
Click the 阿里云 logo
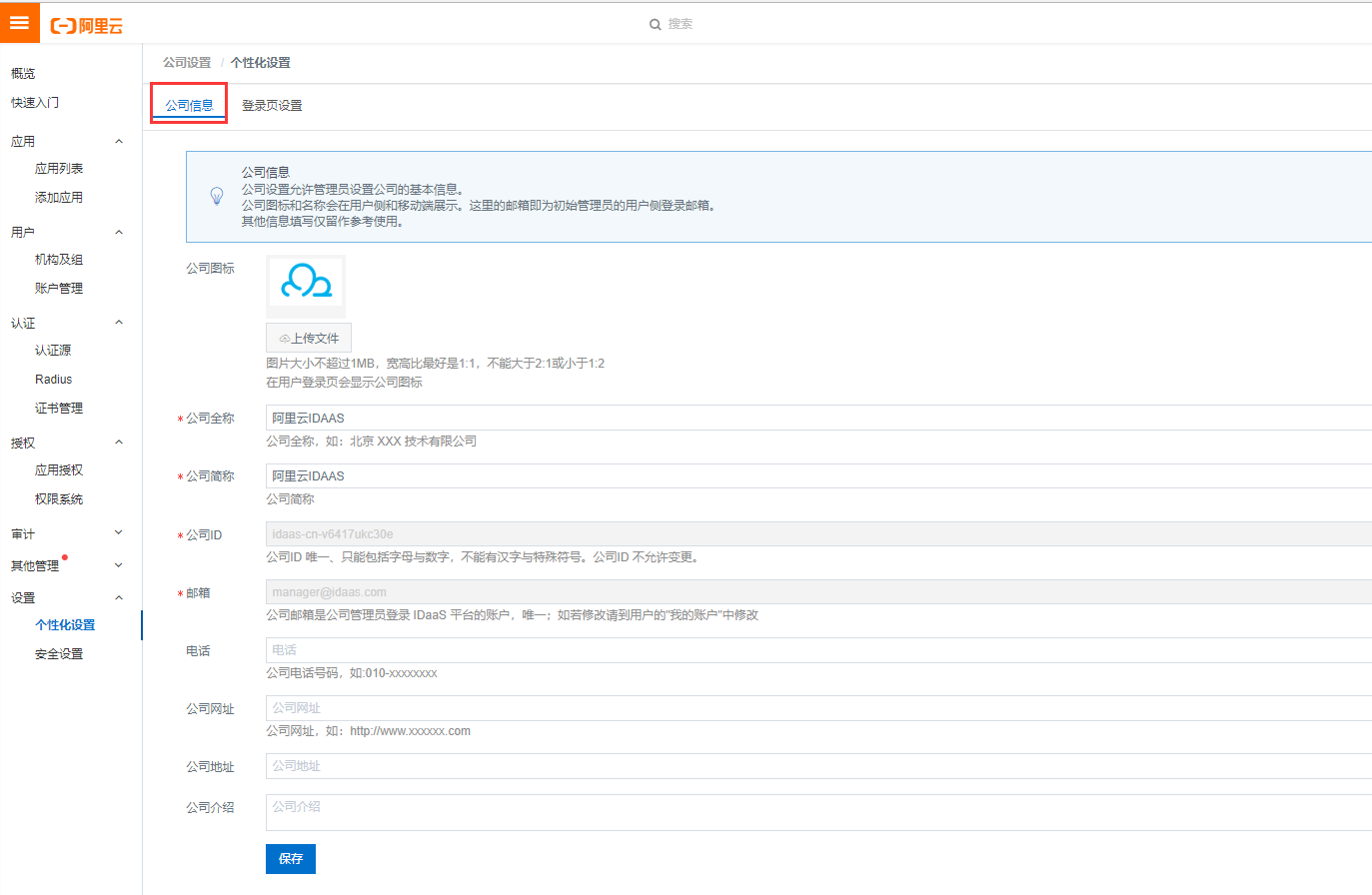[x=87, y=26]
